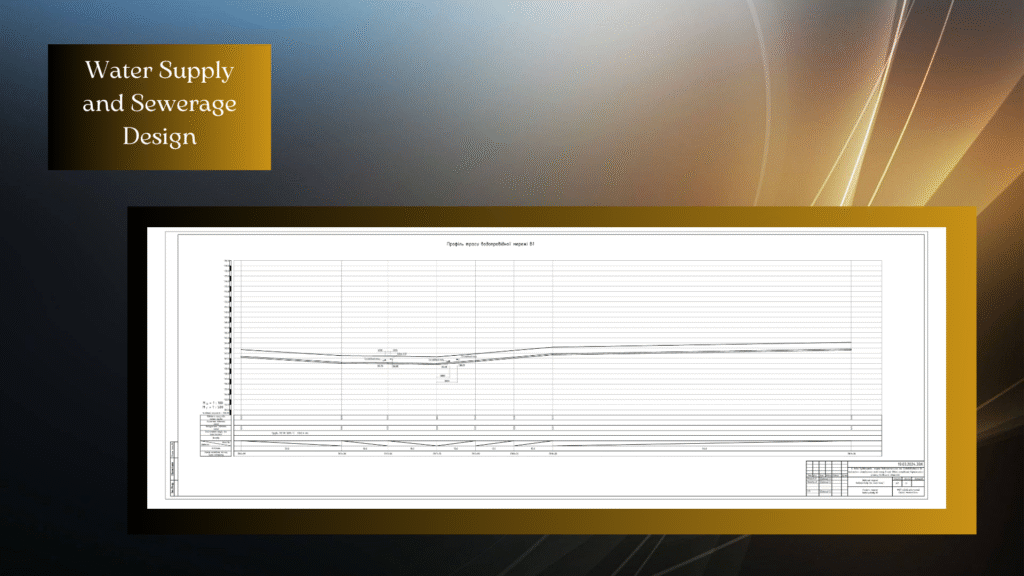Click the last station value at table's end
The height and width of the screenshot is (576, 1024).
tap(850, 453)
